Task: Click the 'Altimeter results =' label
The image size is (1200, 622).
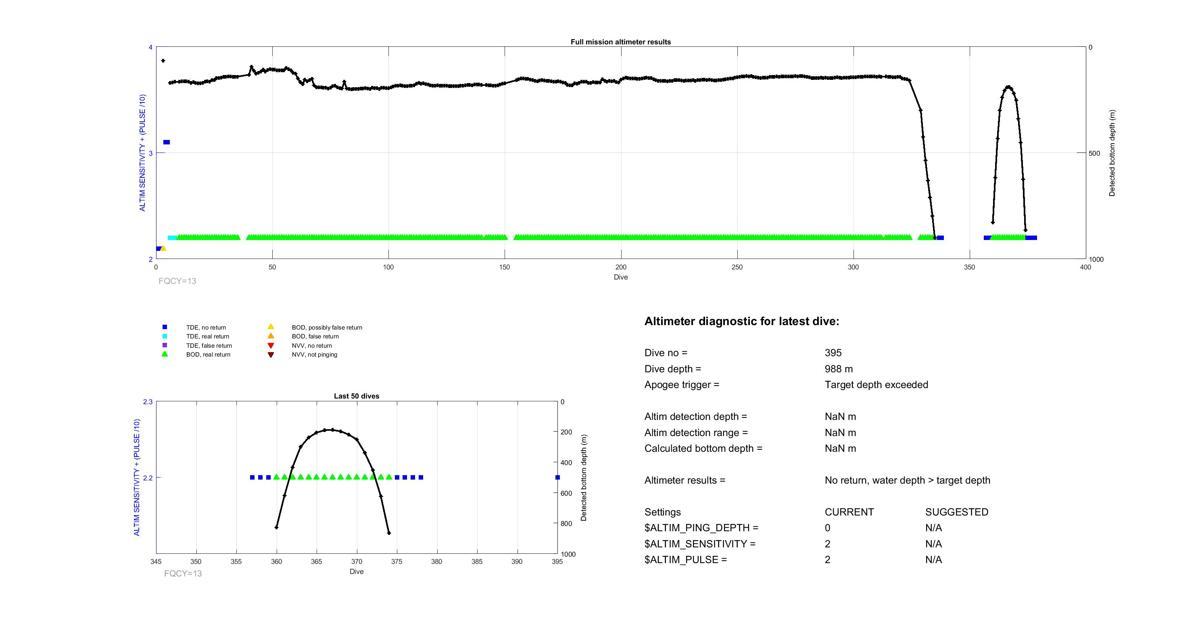Action: [685, 481]
